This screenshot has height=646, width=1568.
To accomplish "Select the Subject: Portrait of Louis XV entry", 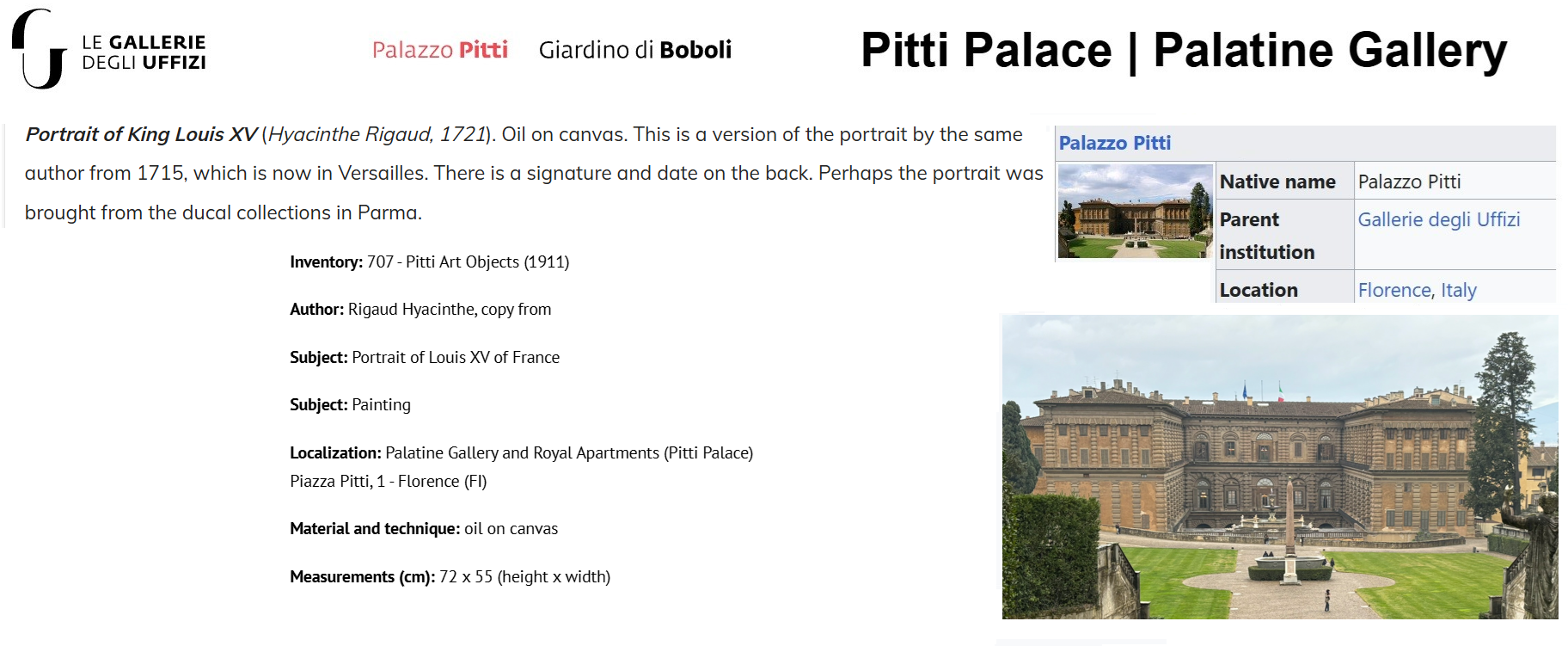I will (x=424, y=358).
